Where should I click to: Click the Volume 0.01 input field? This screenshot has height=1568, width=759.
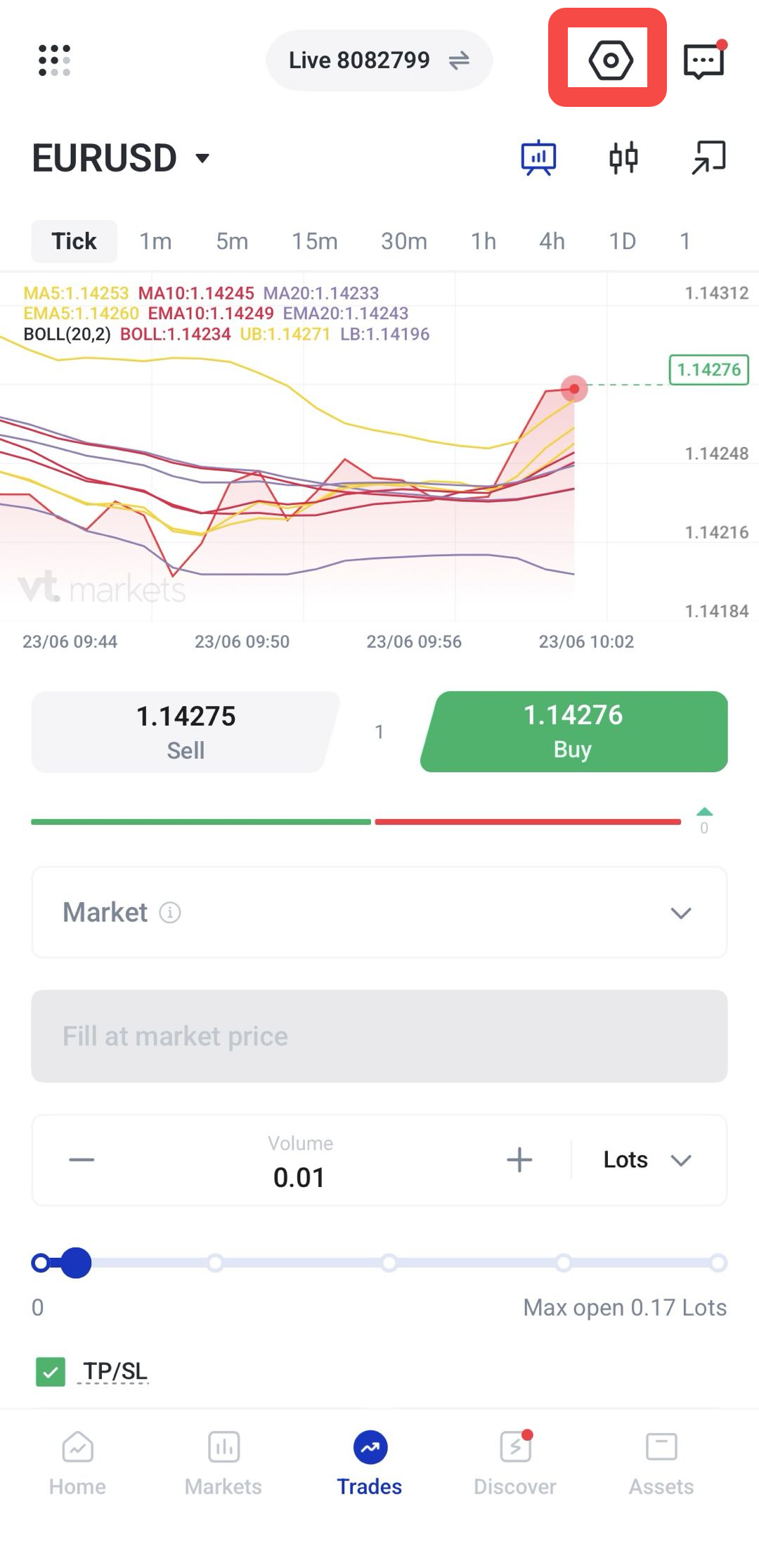[300, 1161]
